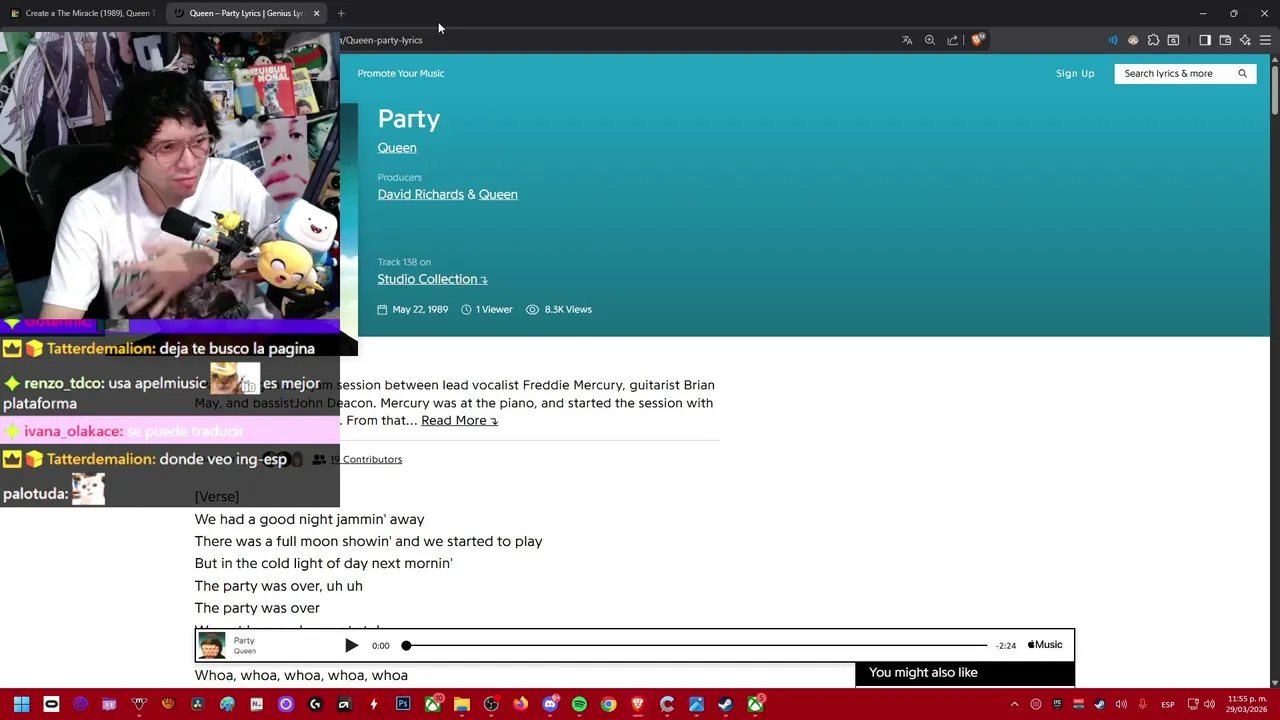Screen dimensions: 1280x720
Task: Click the address bar URL Queen-party-lyrics
Action: [383, 40]
